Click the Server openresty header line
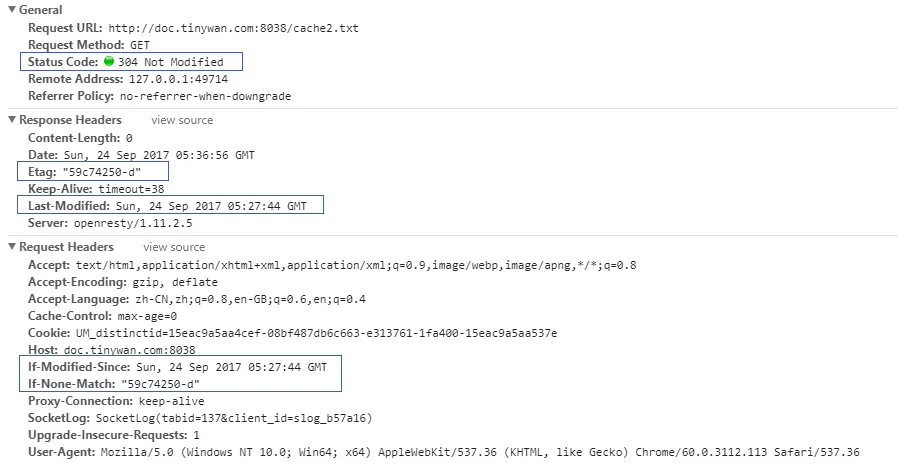The width and height of the screenshot is (898, 465). pyautogui.click(x=110, y=223)
